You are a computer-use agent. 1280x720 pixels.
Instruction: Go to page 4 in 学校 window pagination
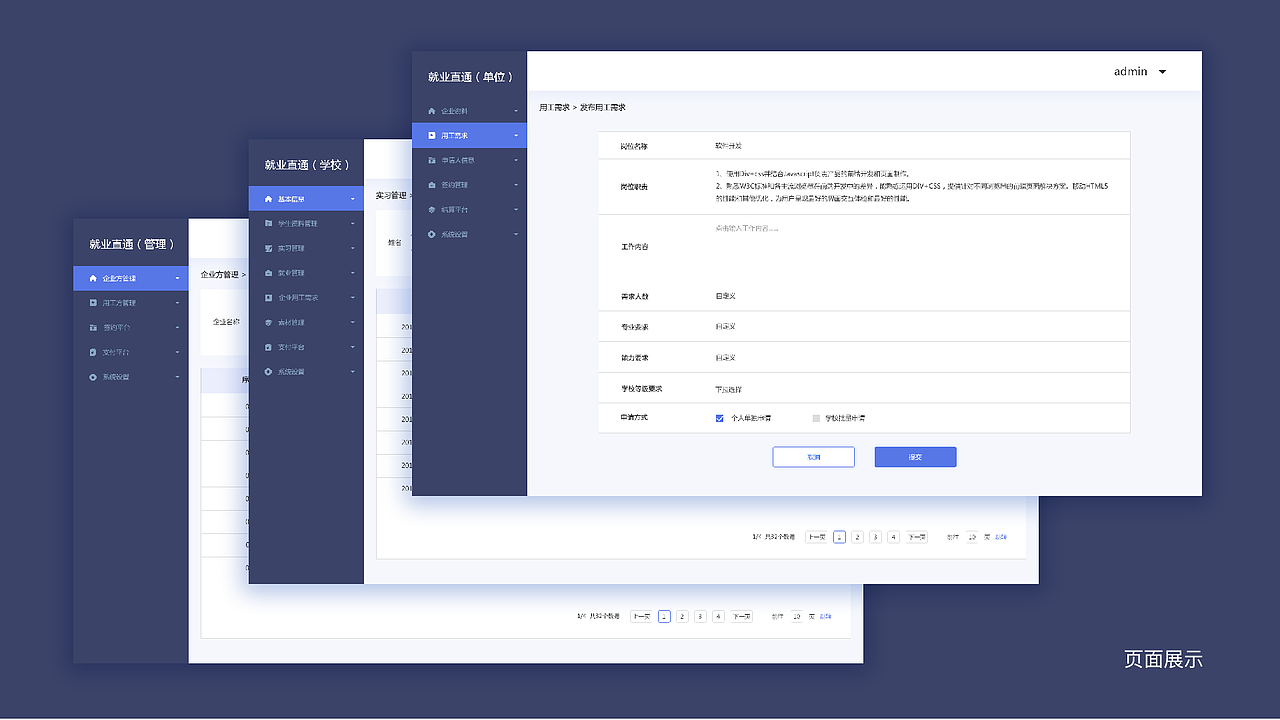coord(893,537)
